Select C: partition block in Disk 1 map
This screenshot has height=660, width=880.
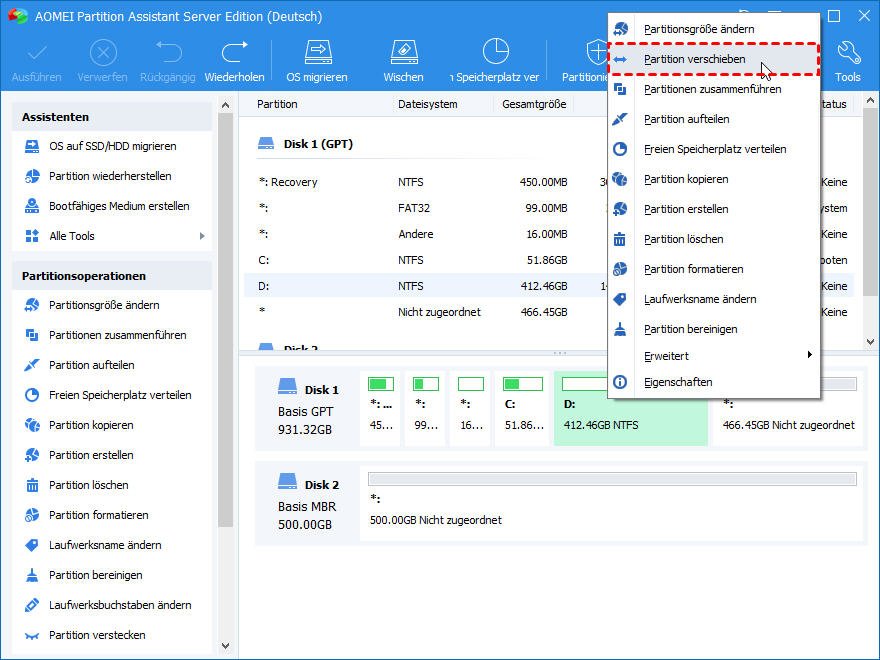coord(522,408)
